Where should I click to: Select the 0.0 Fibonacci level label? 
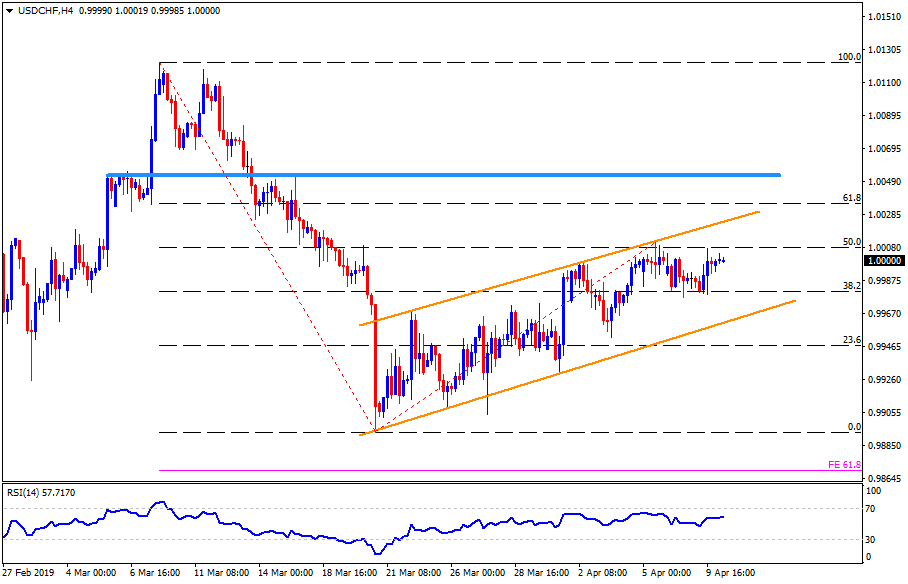[854, 427]
